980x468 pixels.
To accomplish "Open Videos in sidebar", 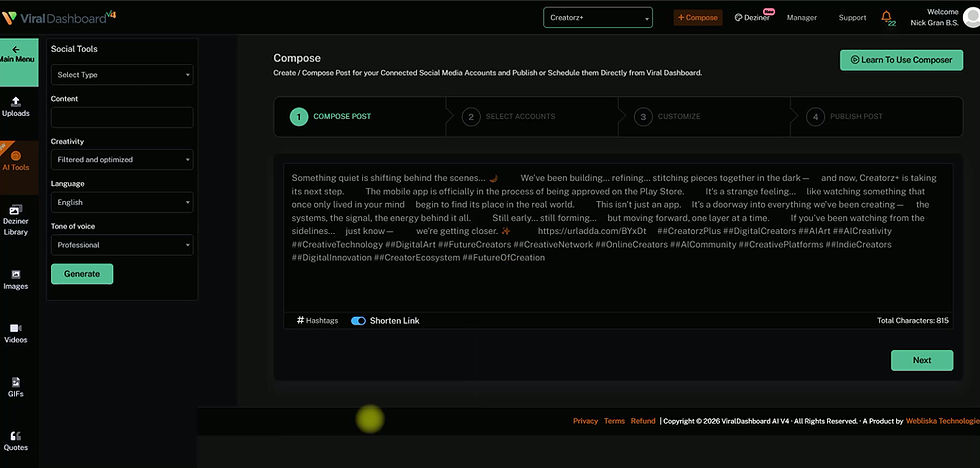I will click(x=16, y=334).
